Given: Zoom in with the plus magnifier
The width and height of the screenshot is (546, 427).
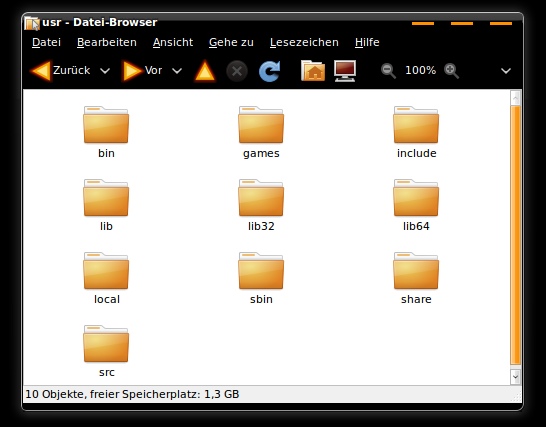Looking at the screenshot, I should point(451,71).
